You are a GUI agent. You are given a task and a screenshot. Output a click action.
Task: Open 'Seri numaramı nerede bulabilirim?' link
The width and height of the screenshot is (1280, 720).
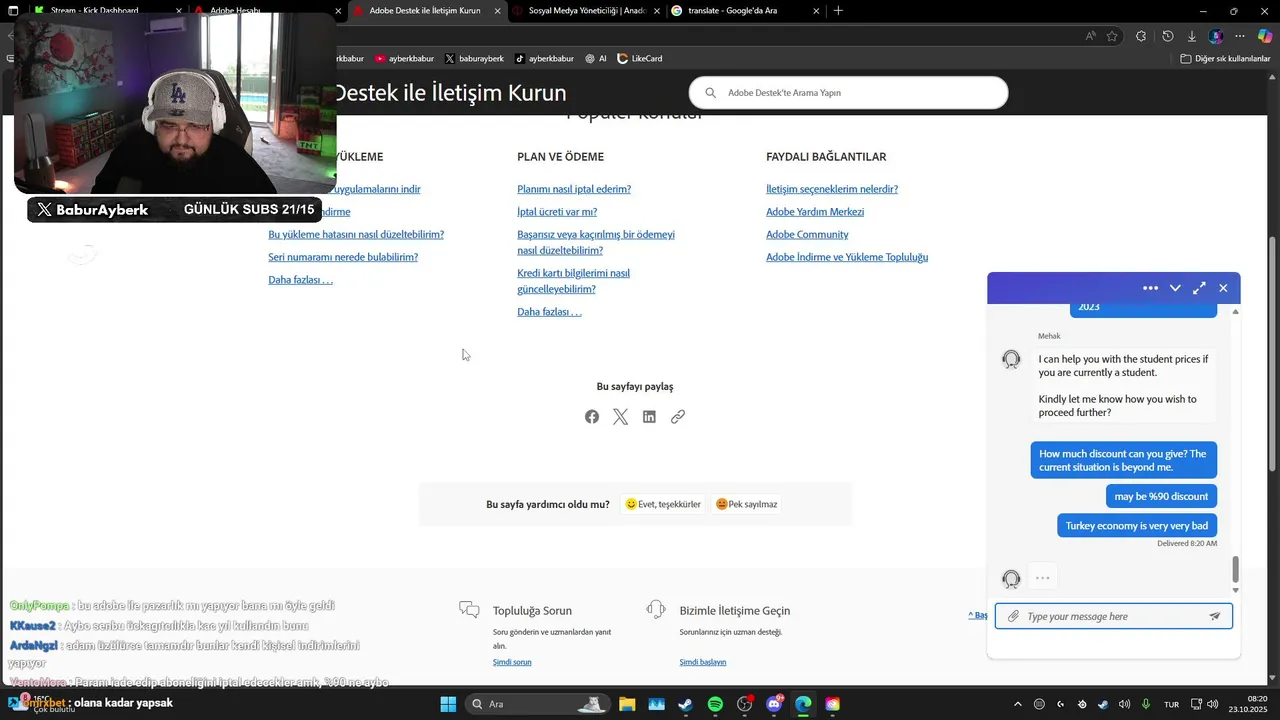pos(343,257)
